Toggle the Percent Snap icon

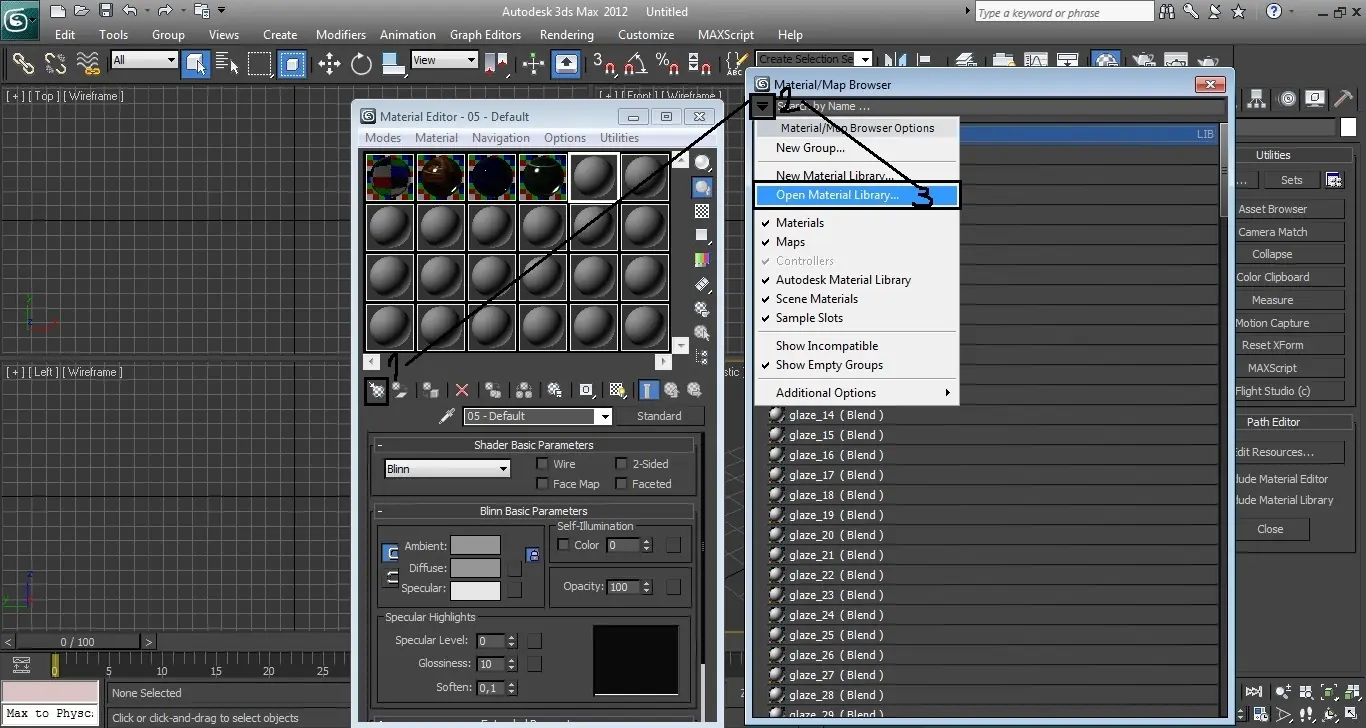pos(667,64)
